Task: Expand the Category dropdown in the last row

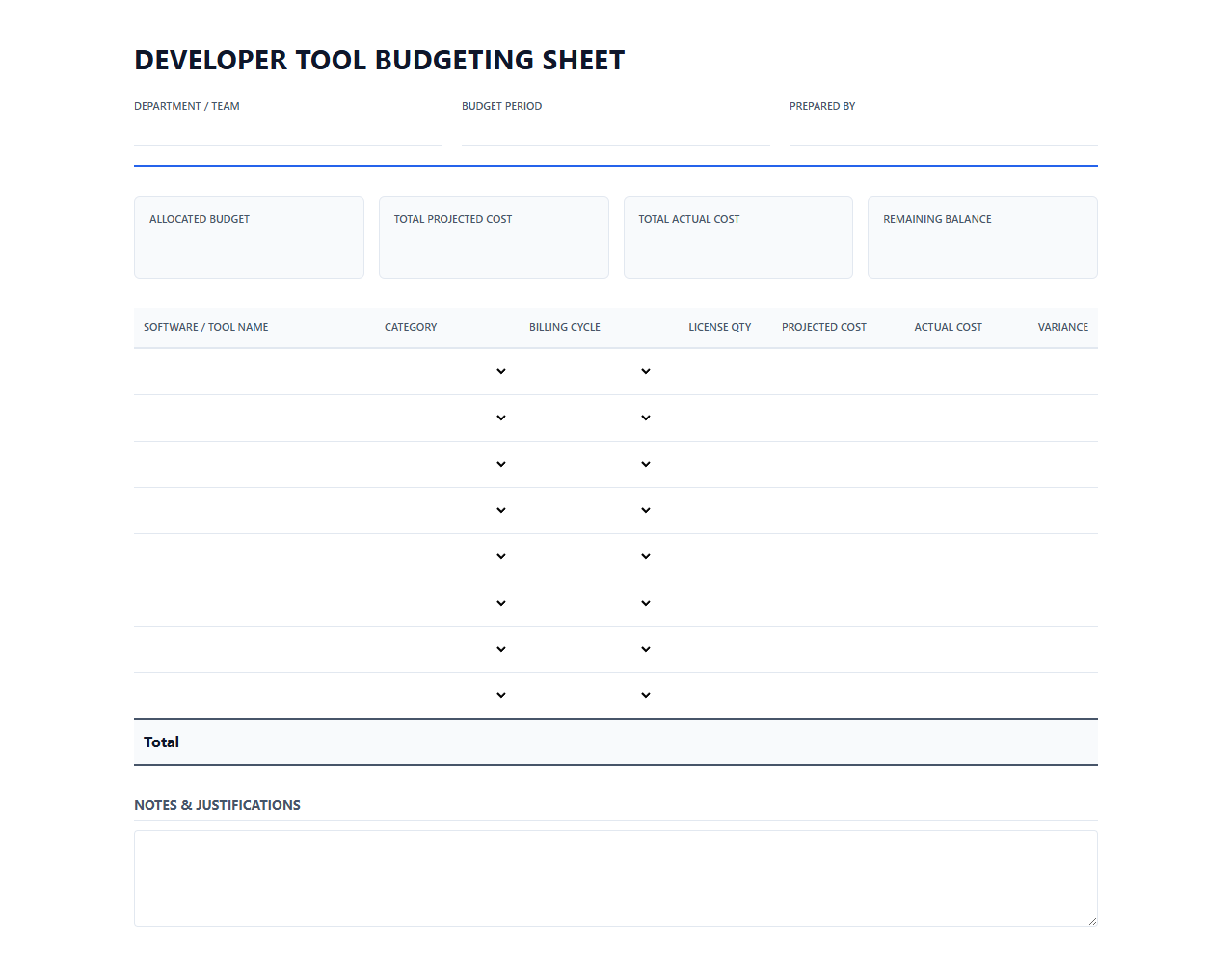Action: click(447, 696)
